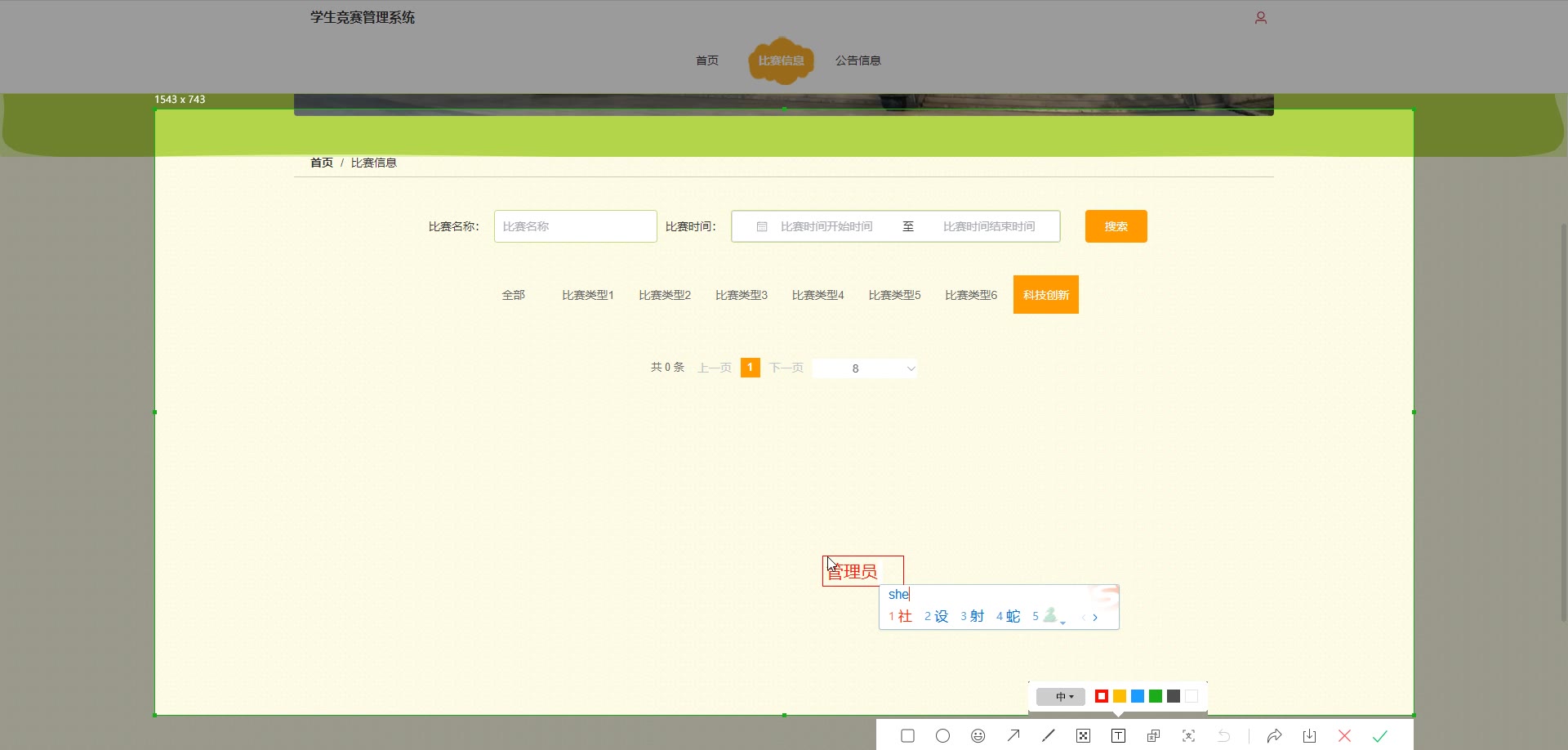Pick the dark gray color swatch

tap(1174, 696)
